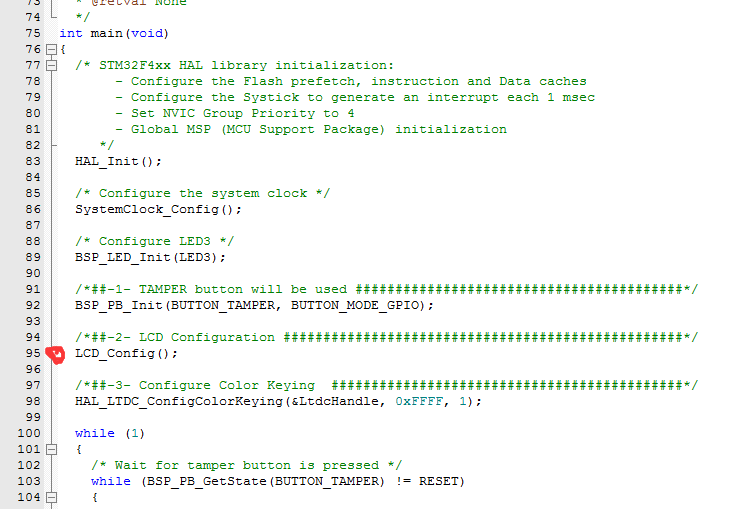The image size is (734, 509).
Task: Collapse the main function fold at line 76
Action: coord(51,49)
